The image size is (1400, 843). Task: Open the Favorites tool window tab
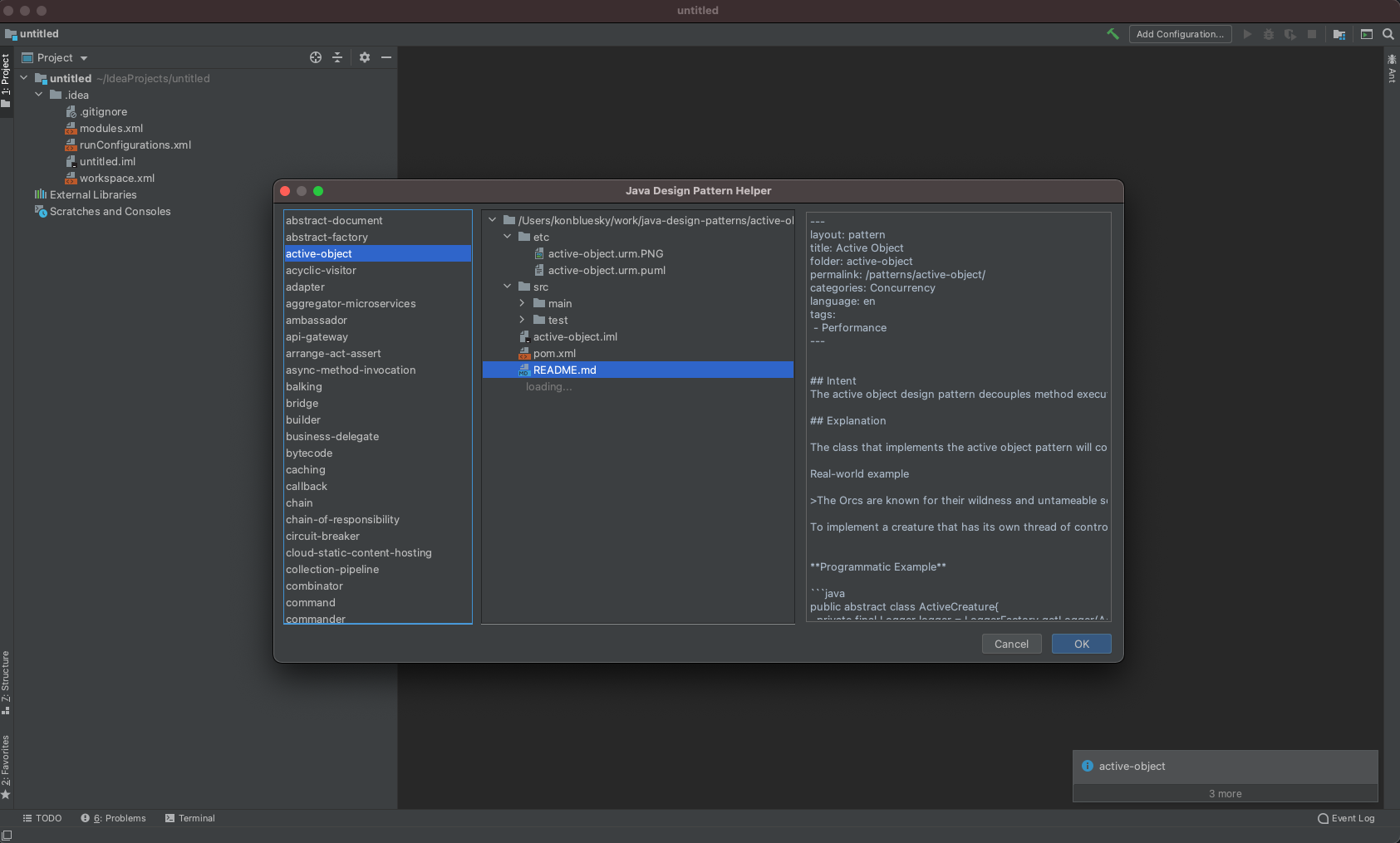[x=6, y=767]
